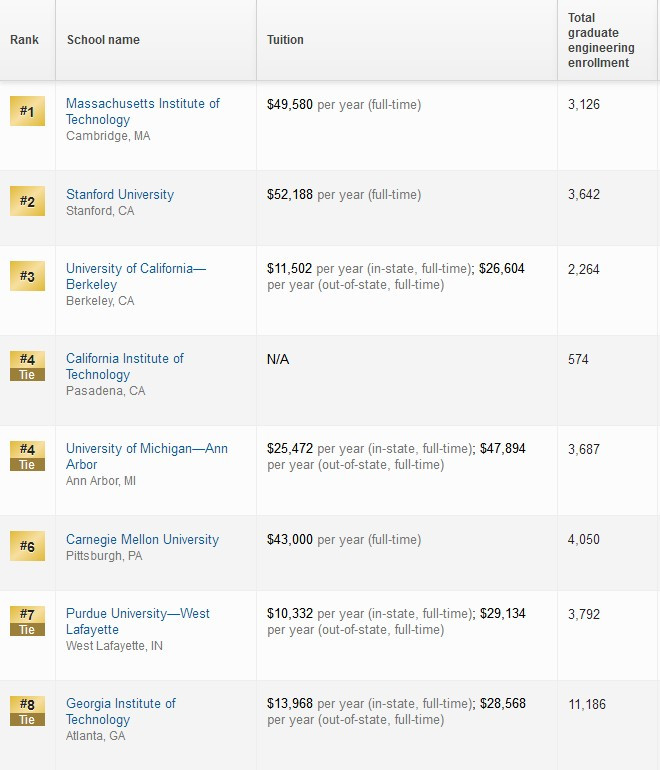Sort by the Tuition column header
Image resolution: width=660 pixels, height=770 pixels.
[285, 40]
